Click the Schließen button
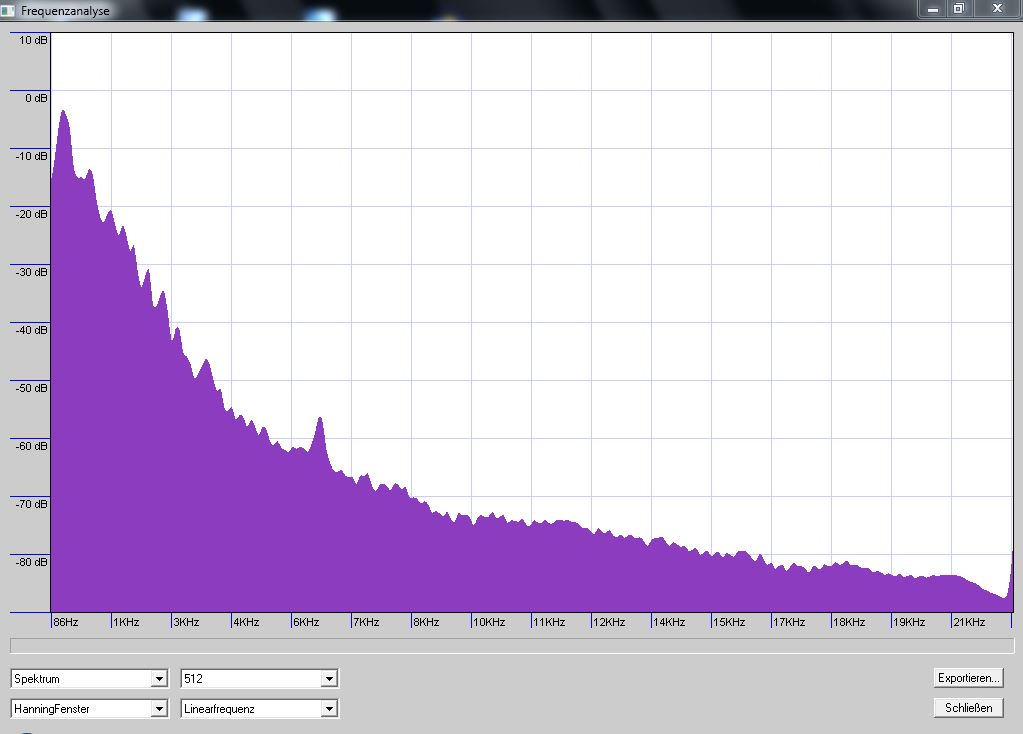Screen dimensions: 1023x734 968,708
